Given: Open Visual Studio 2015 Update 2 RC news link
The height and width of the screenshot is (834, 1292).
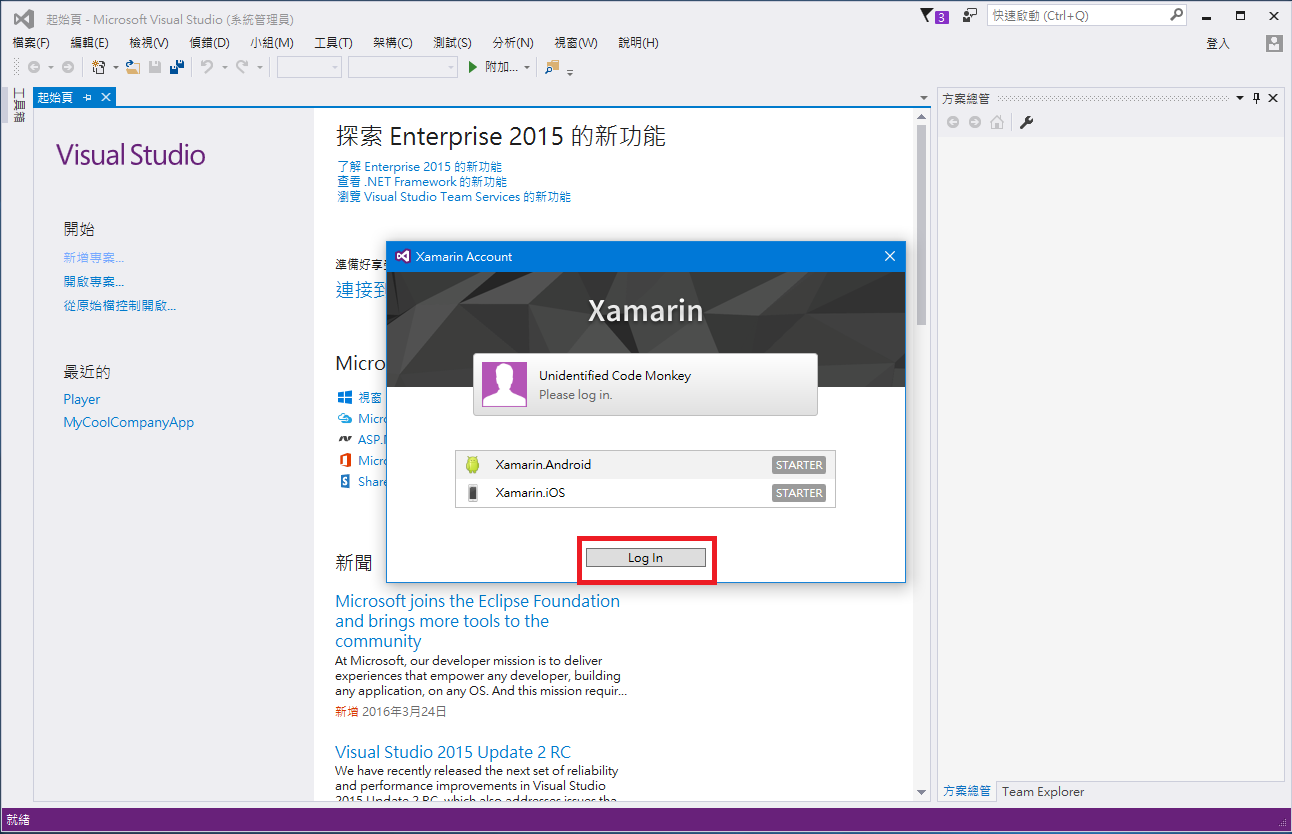Looking at the screenshot, I should [453, 752].
